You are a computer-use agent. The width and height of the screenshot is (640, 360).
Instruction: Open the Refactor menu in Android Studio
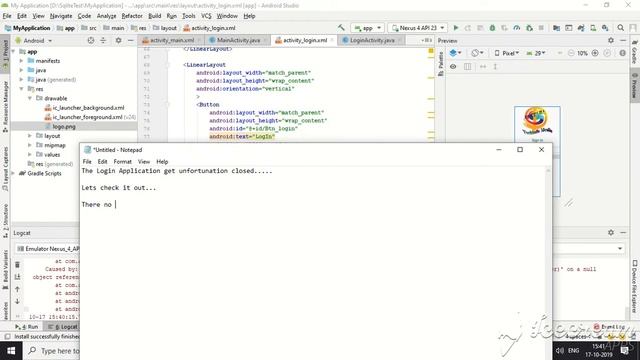(x=132, y=16)
